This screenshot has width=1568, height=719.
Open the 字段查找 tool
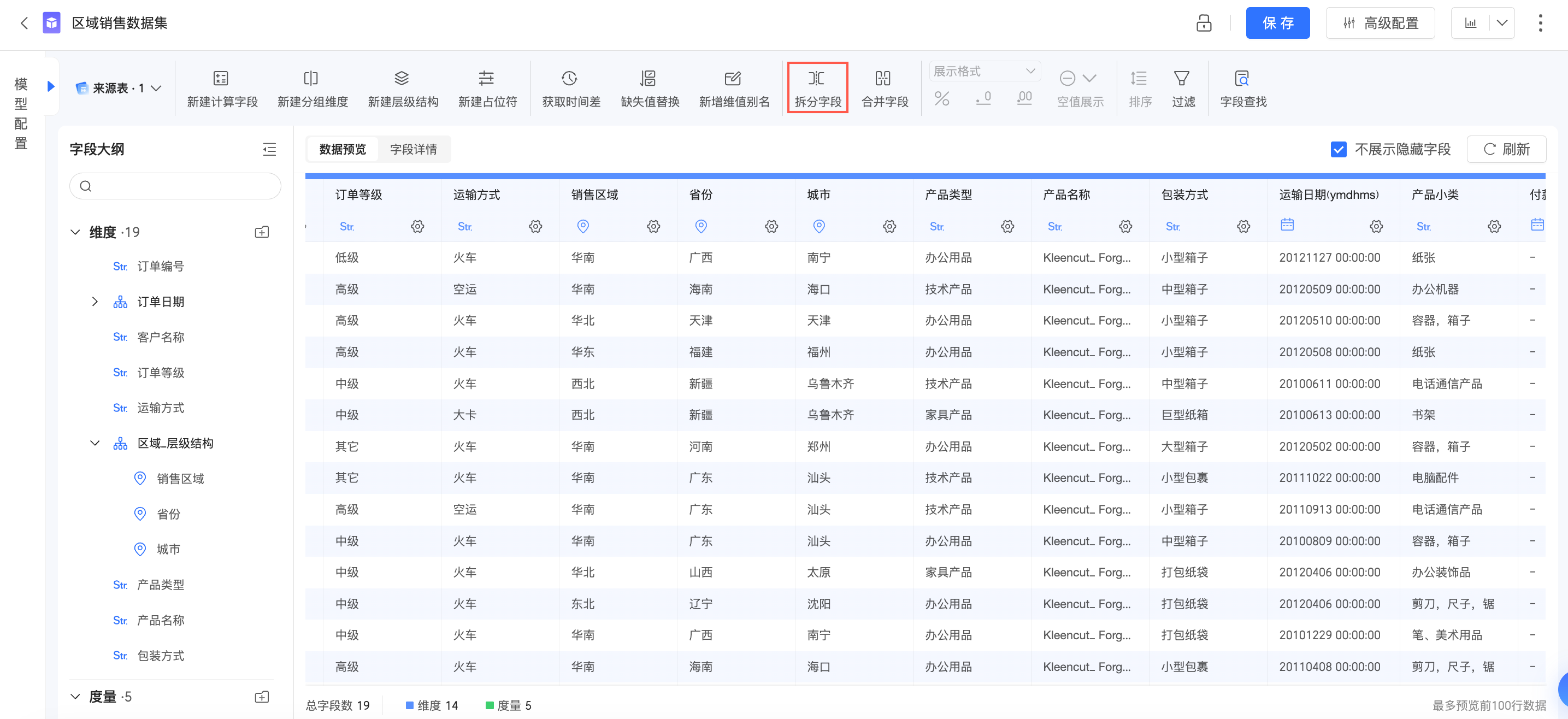pos(1242,79)
